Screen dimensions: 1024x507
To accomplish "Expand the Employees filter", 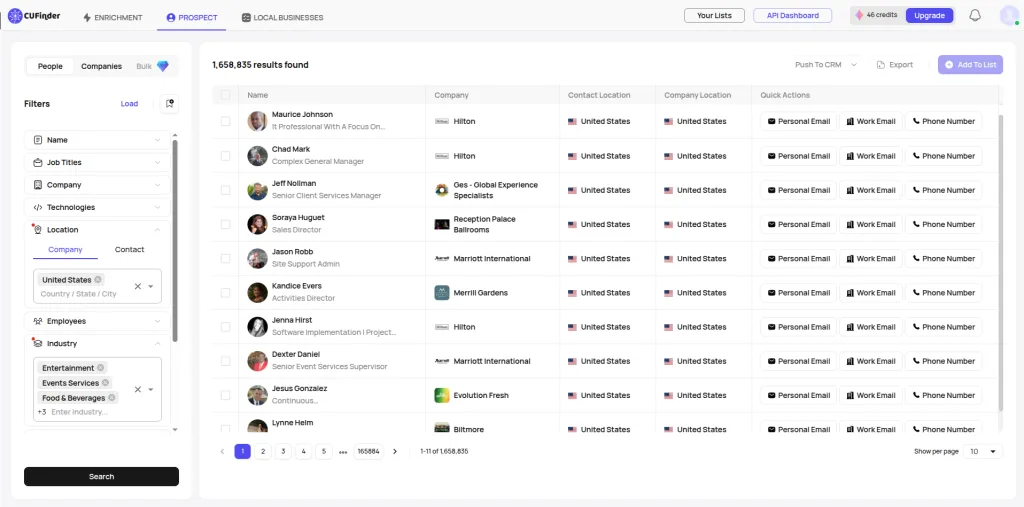I will point(97,321).
